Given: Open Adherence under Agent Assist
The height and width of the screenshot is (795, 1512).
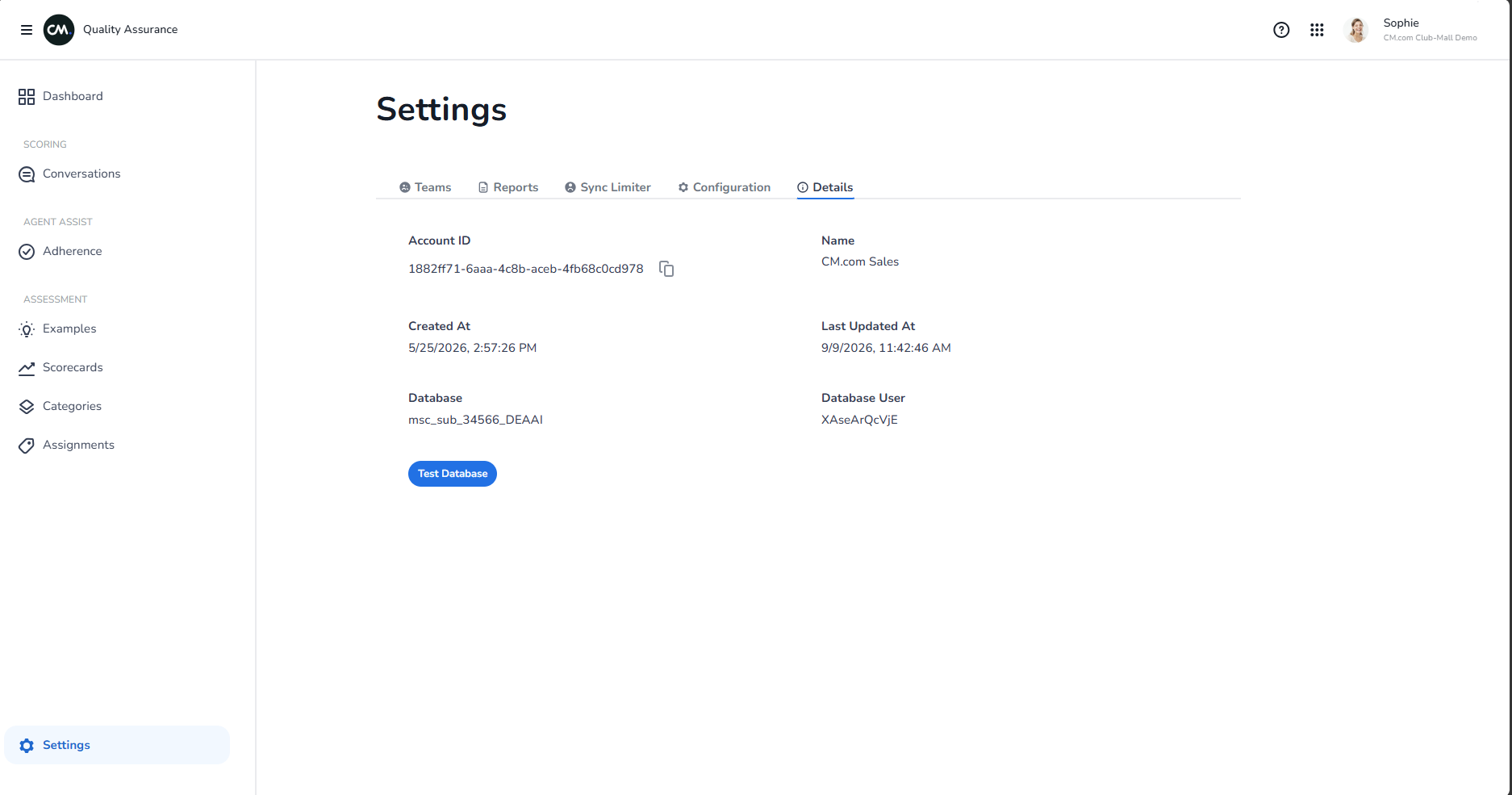Looking at the screenshot, I should coord(117,252).
